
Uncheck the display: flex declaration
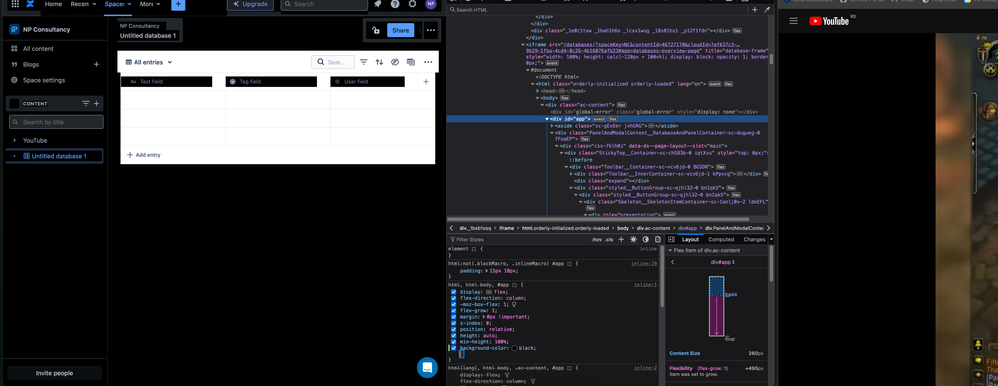point(454,292)
